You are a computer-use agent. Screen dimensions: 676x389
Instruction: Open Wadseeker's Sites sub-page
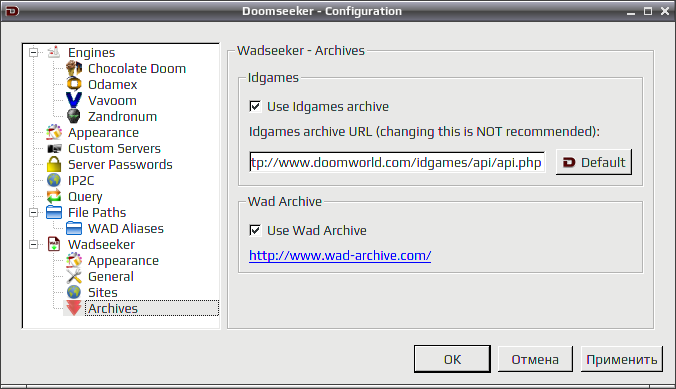[x=103, y=292]
